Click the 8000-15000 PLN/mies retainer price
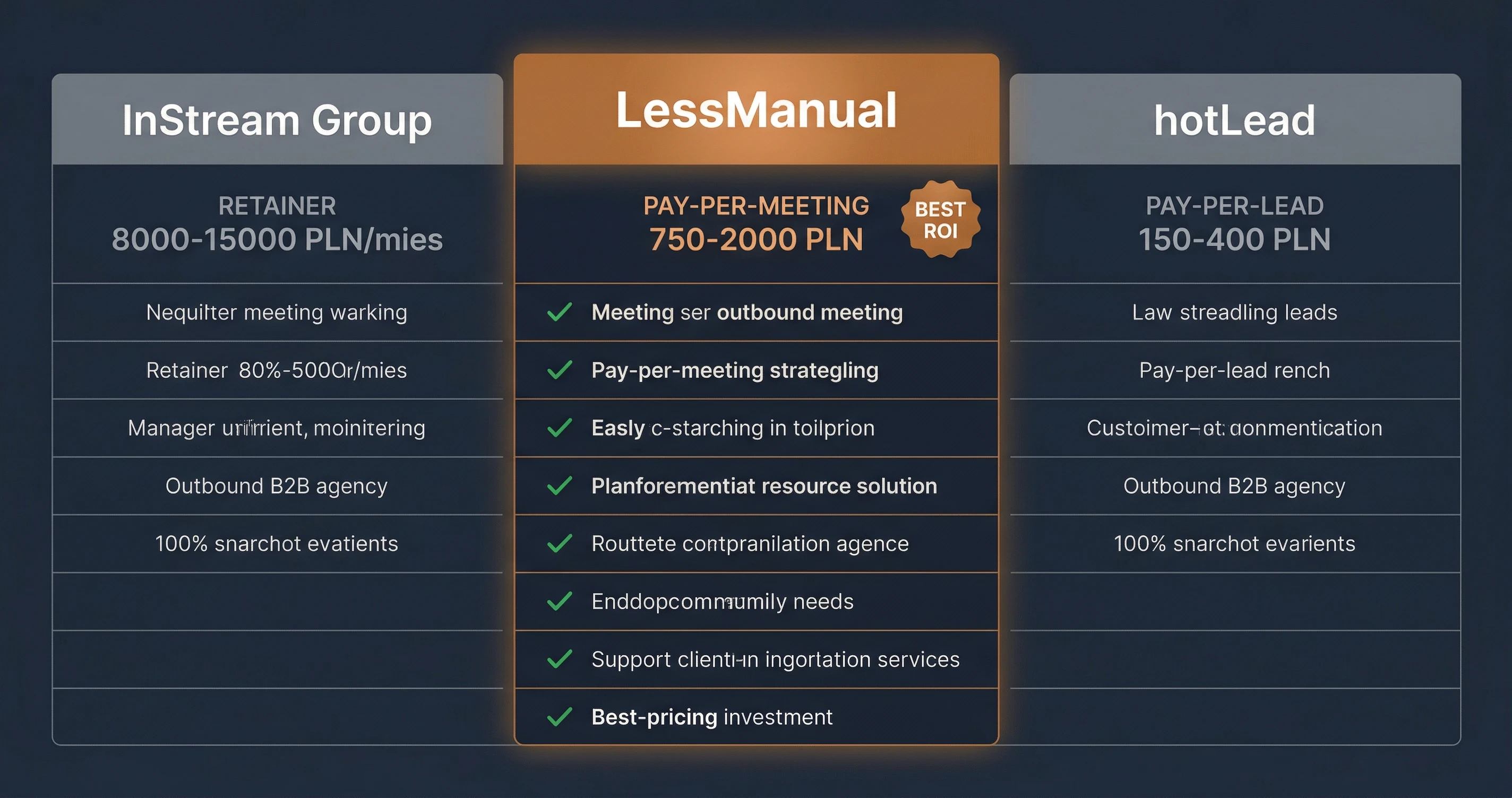This screenshot has width=1512, height=798. [x=277, y=239]
